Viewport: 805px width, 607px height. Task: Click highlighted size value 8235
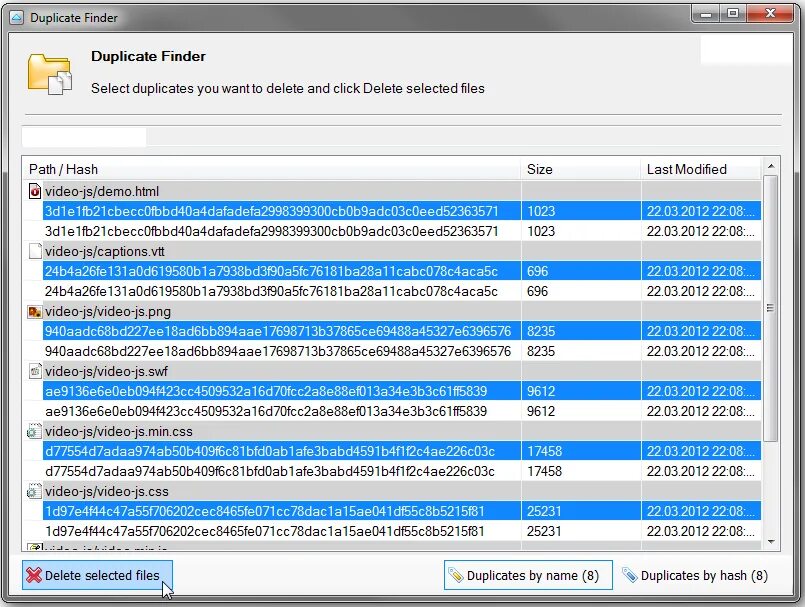(541, 331)
